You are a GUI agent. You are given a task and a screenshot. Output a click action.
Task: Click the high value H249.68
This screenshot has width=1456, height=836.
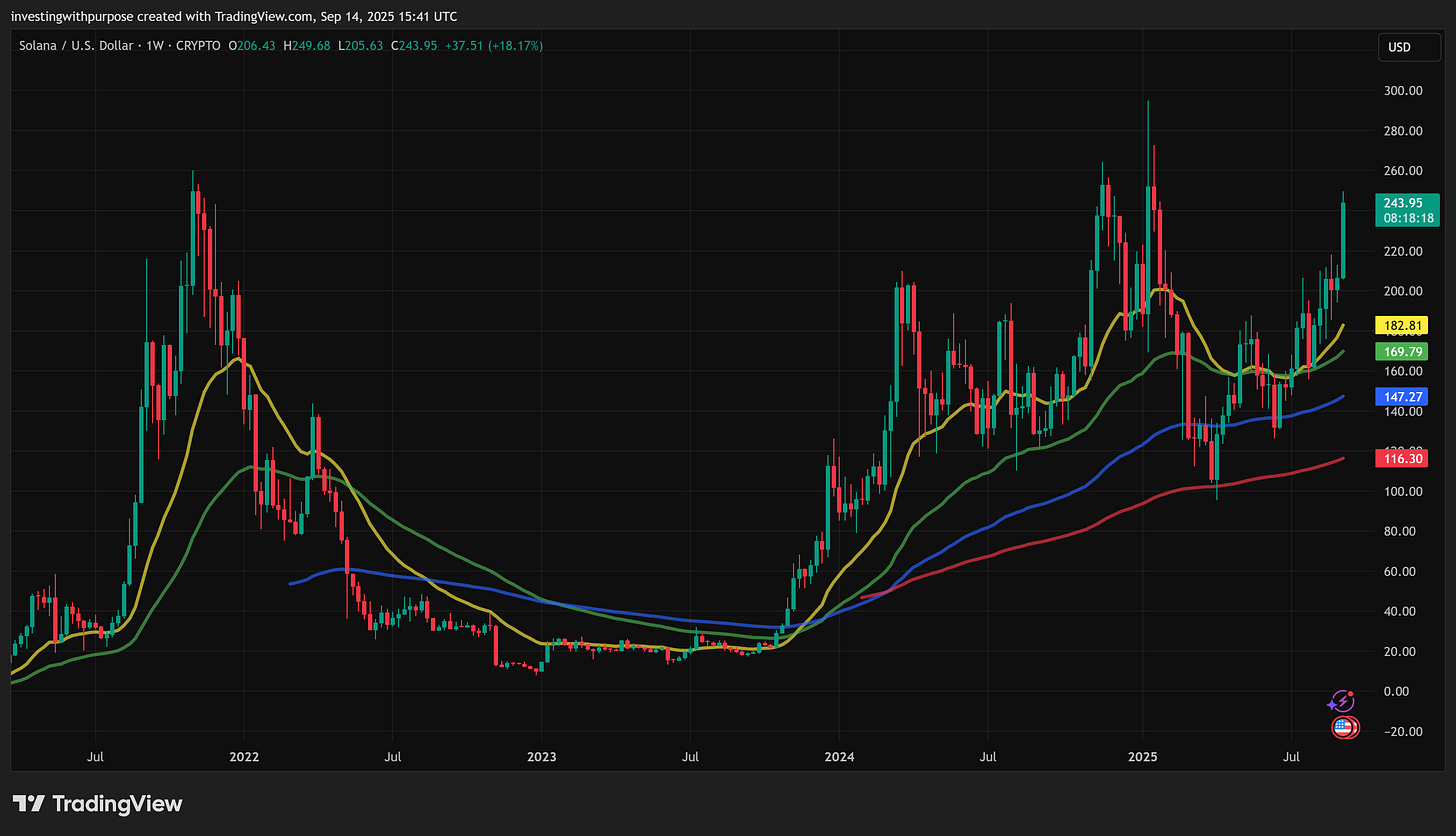click(x=307, y=46)
